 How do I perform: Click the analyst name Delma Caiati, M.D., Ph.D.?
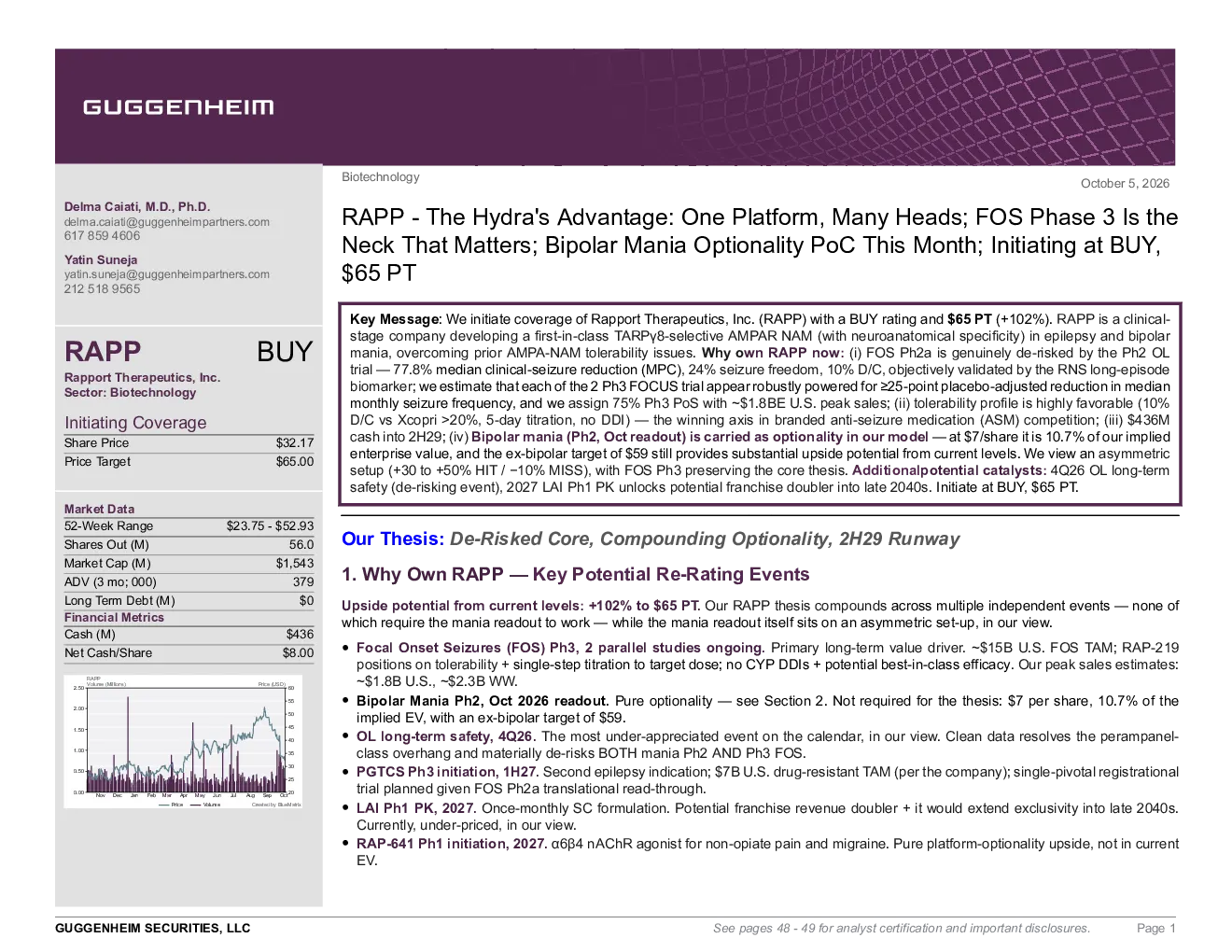click(x=137, y=207)
